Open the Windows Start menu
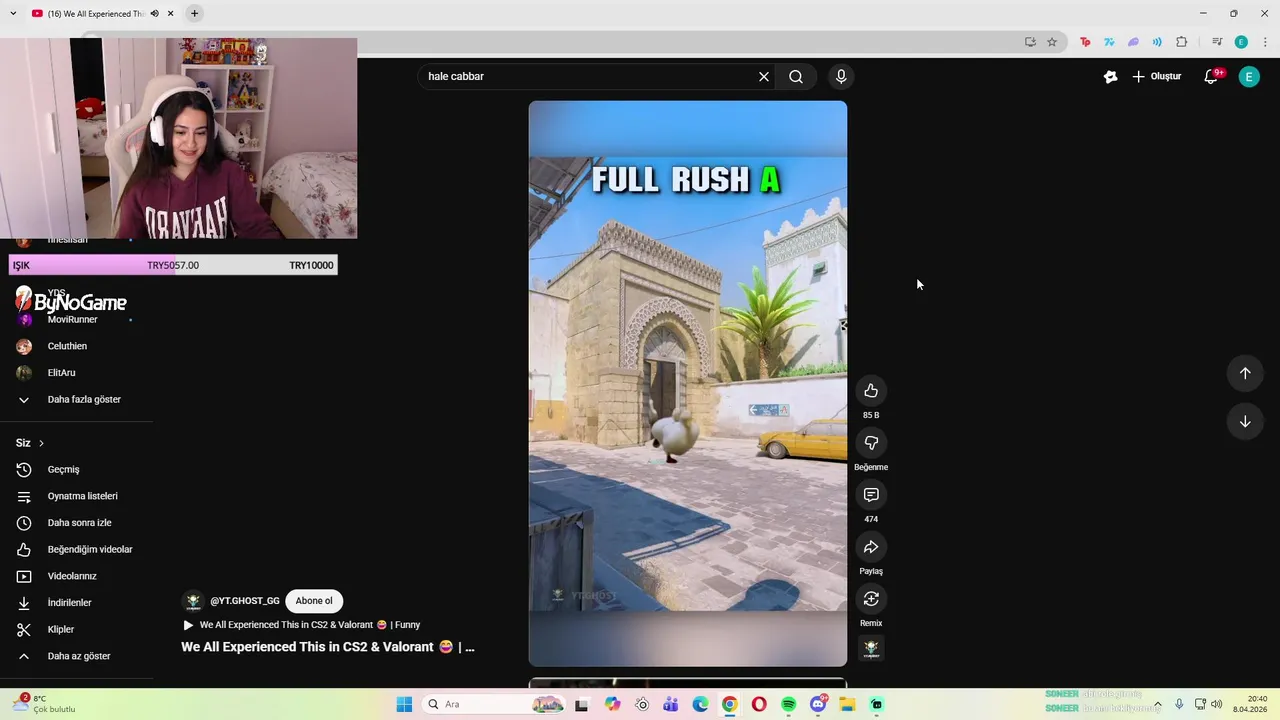 [x=404, y=704]
